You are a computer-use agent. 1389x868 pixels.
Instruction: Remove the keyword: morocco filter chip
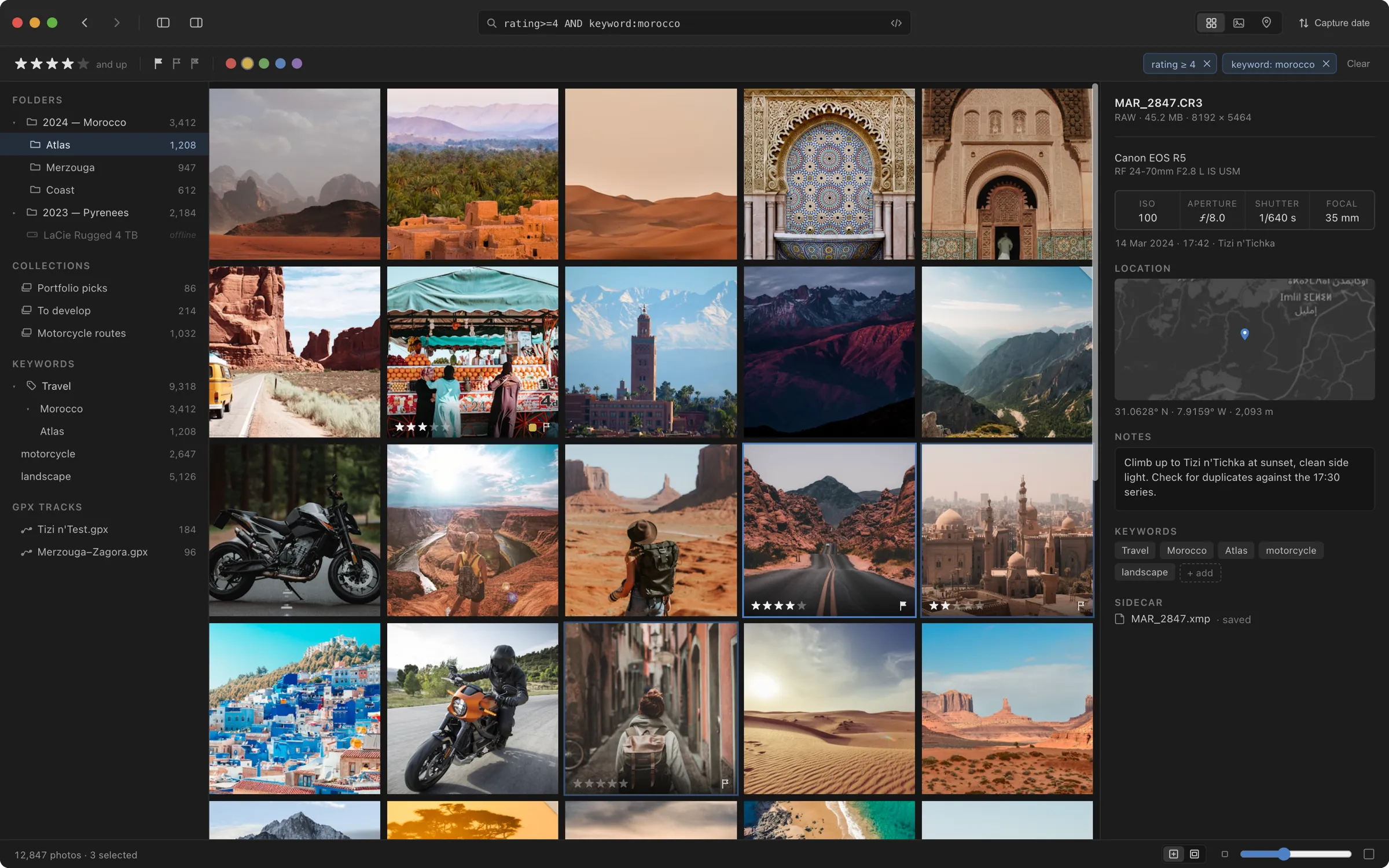1326,64
